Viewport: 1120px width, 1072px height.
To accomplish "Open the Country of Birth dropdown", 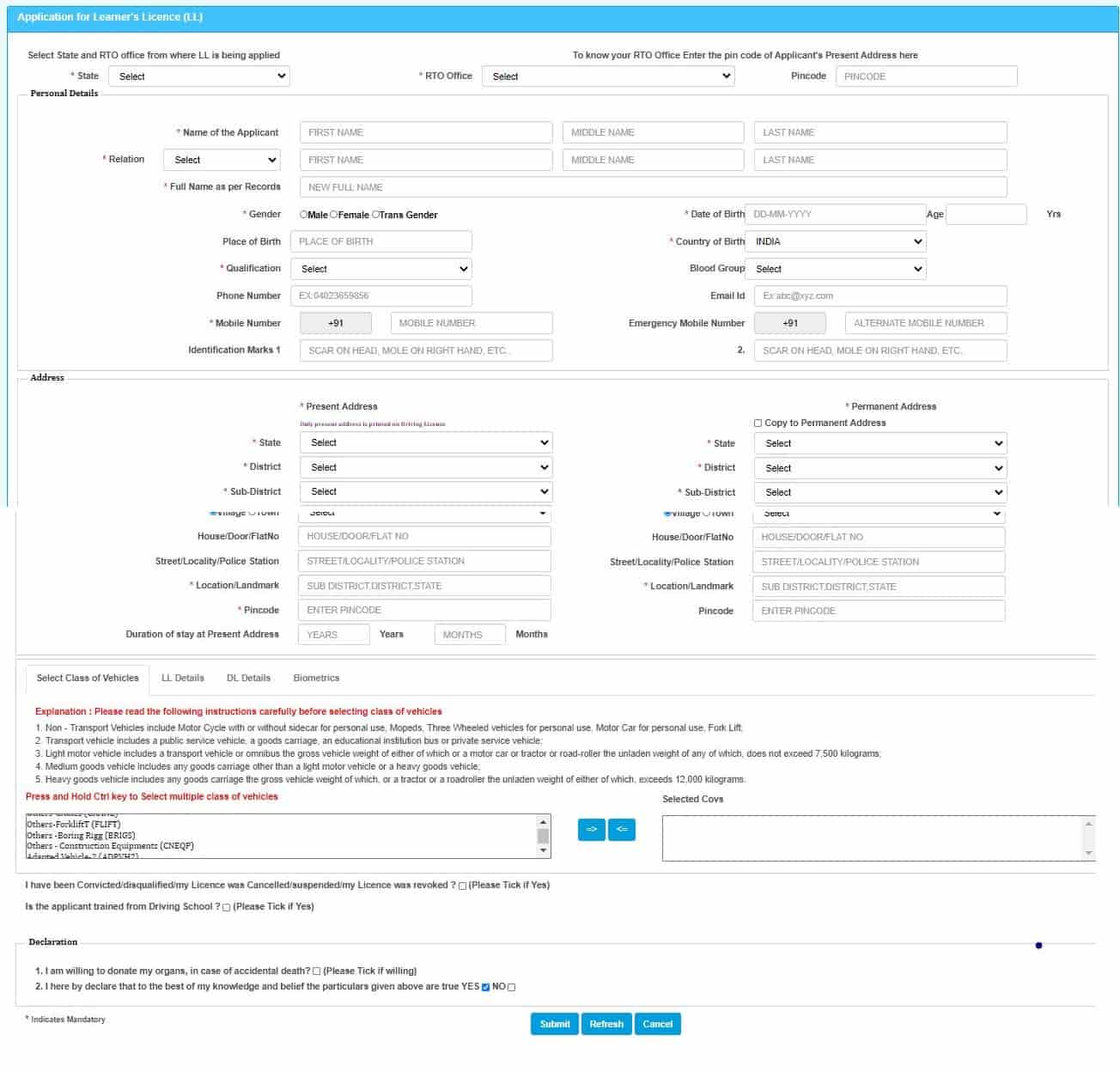I will pos(835,242).
